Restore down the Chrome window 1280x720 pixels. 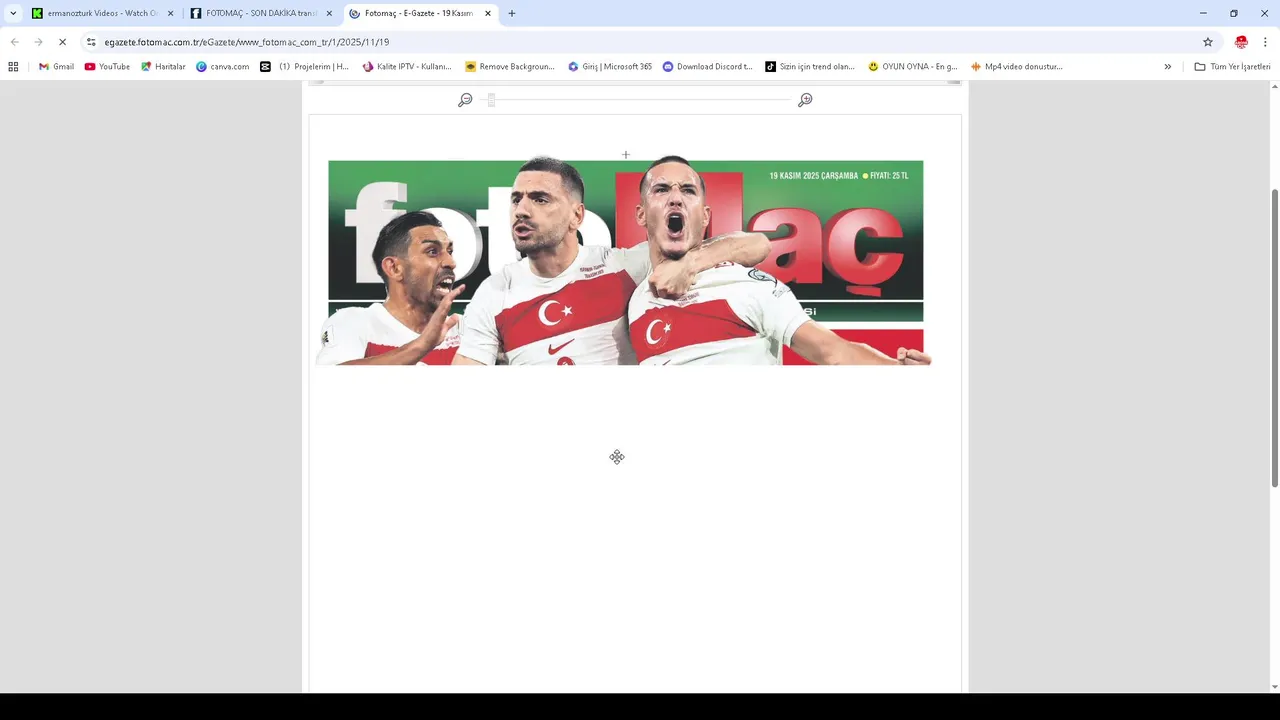(1234, 13)
